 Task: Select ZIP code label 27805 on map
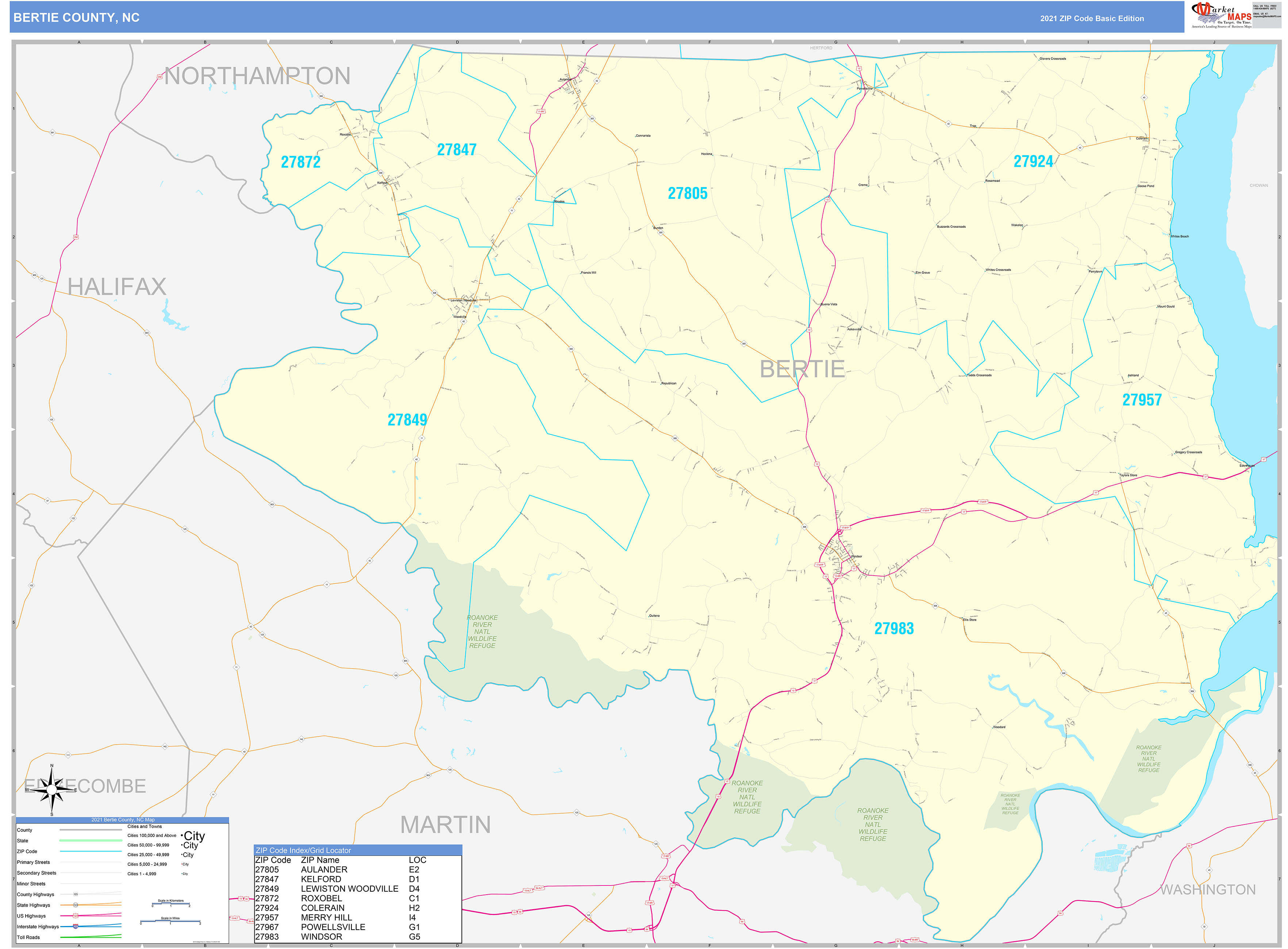687,193
